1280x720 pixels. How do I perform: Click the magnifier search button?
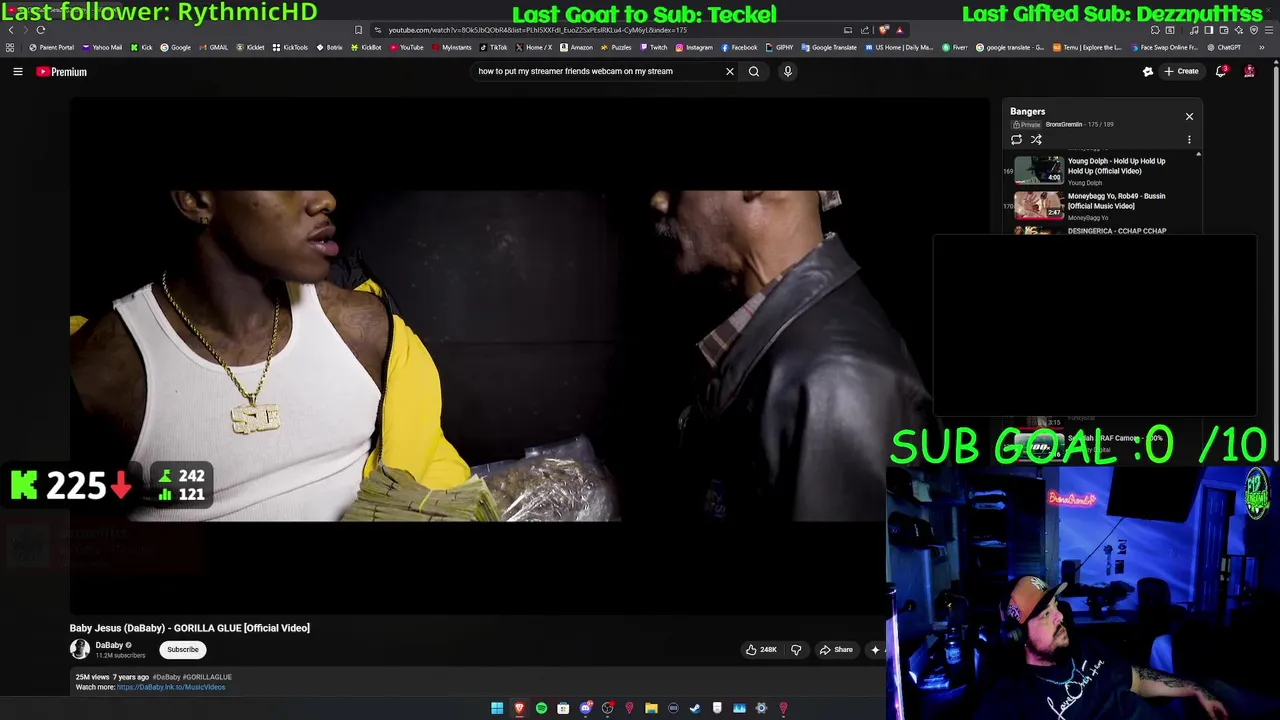pos(754,71)
